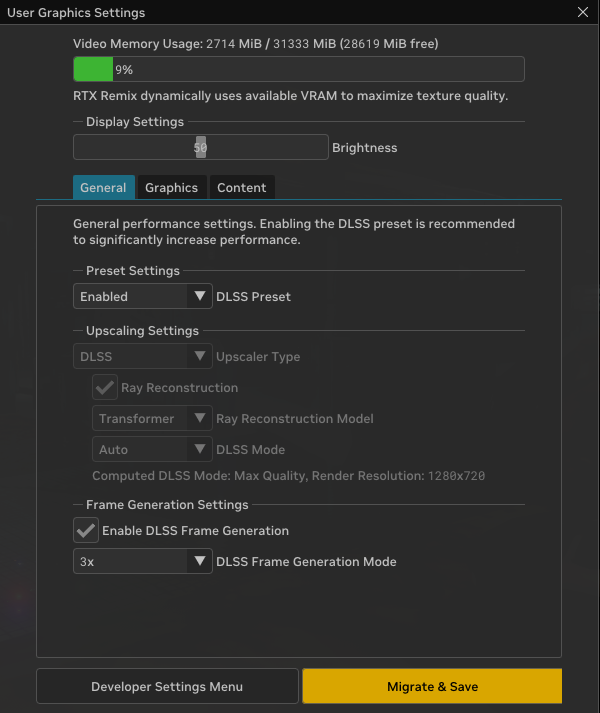Viewport: 600px width, 713px height.
Task: Click the RTX Remix VRAM description text
Action: (x=291, y=96)
